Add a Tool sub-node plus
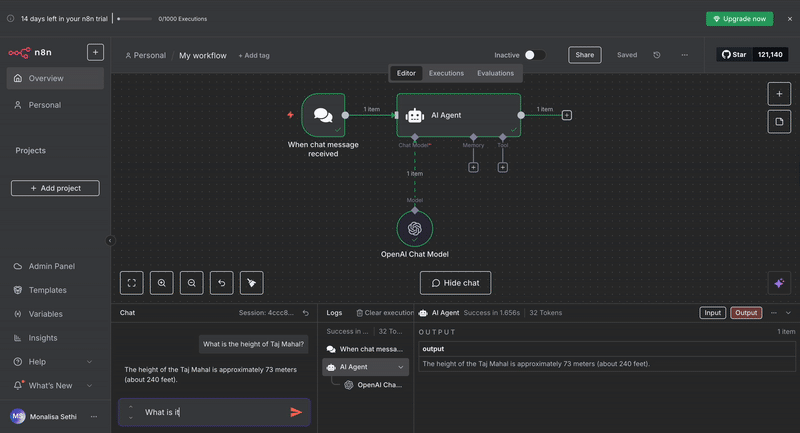 point(503,167)
